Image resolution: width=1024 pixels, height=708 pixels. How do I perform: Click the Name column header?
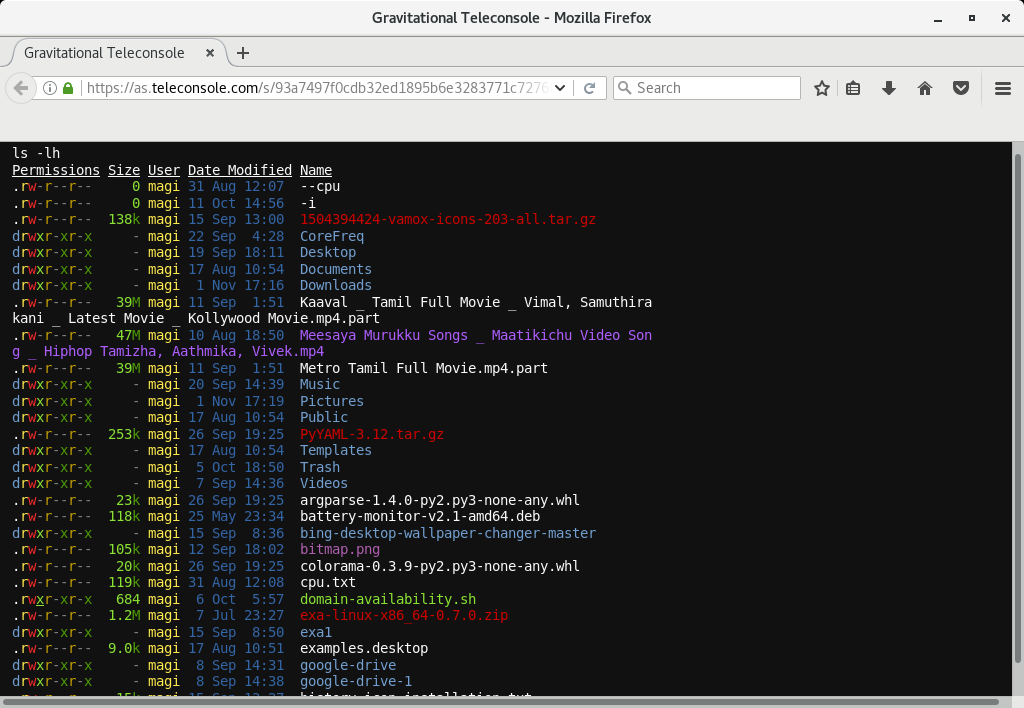tap(316, 170)
